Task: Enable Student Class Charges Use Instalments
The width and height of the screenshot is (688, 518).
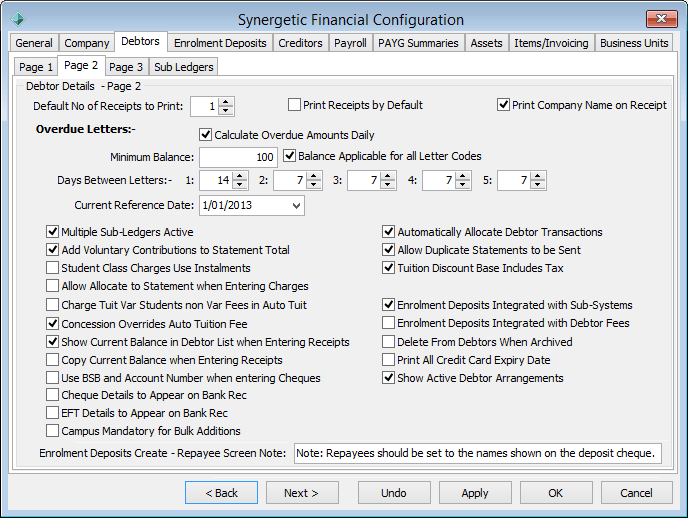Action: point(52,268)
